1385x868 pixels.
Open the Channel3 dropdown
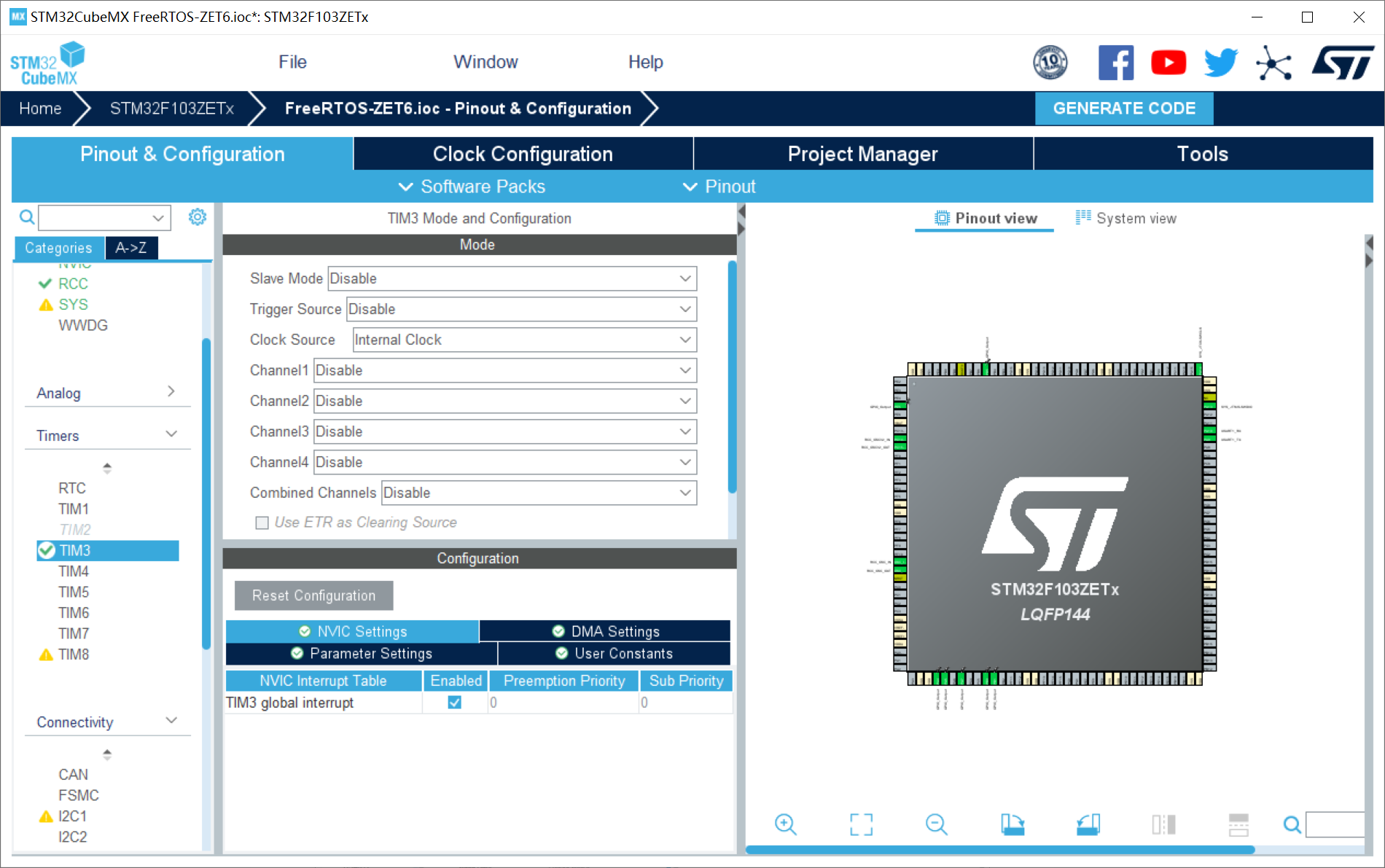tap(505, 431)
